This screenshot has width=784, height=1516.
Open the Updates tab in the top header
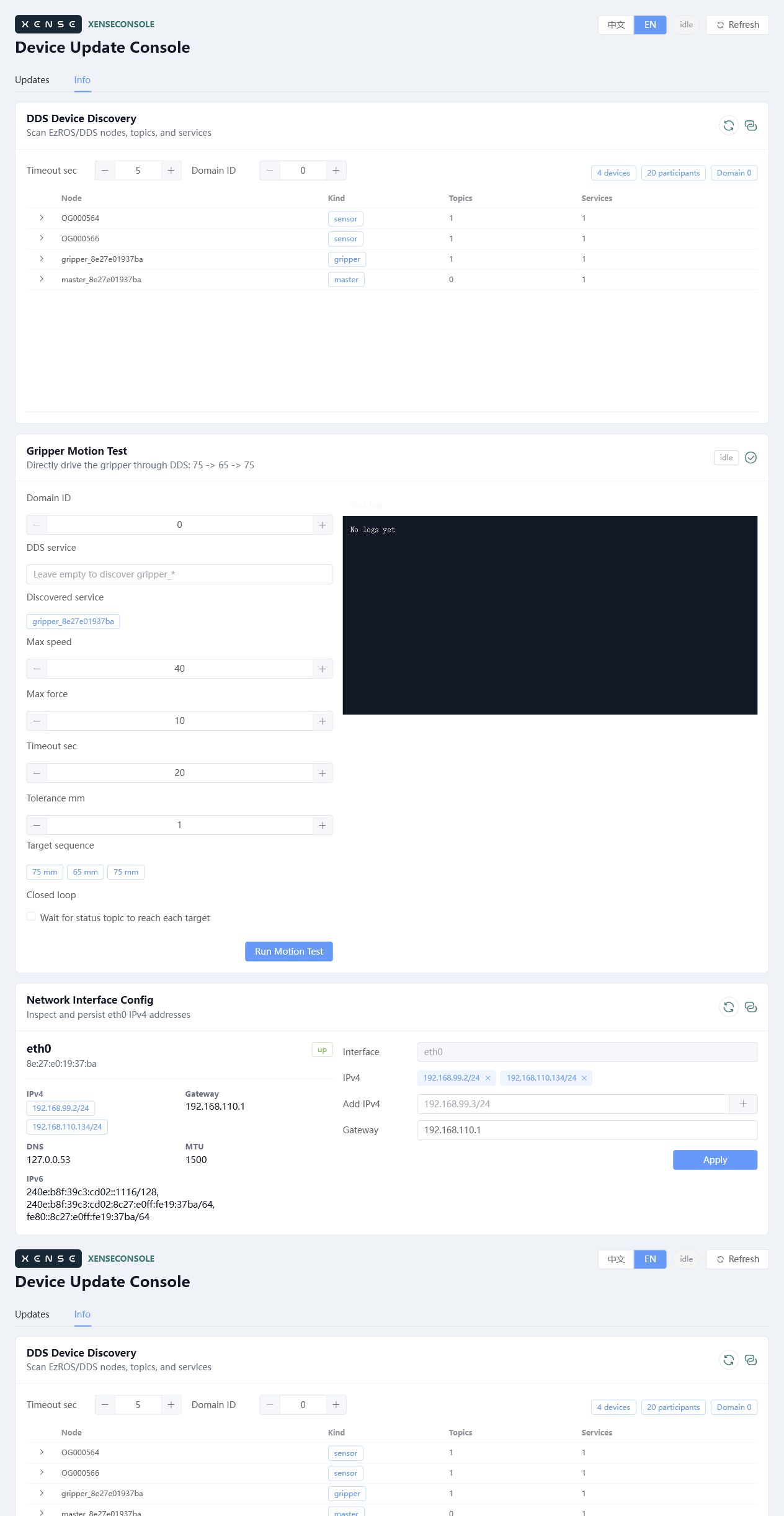point(32,80)
